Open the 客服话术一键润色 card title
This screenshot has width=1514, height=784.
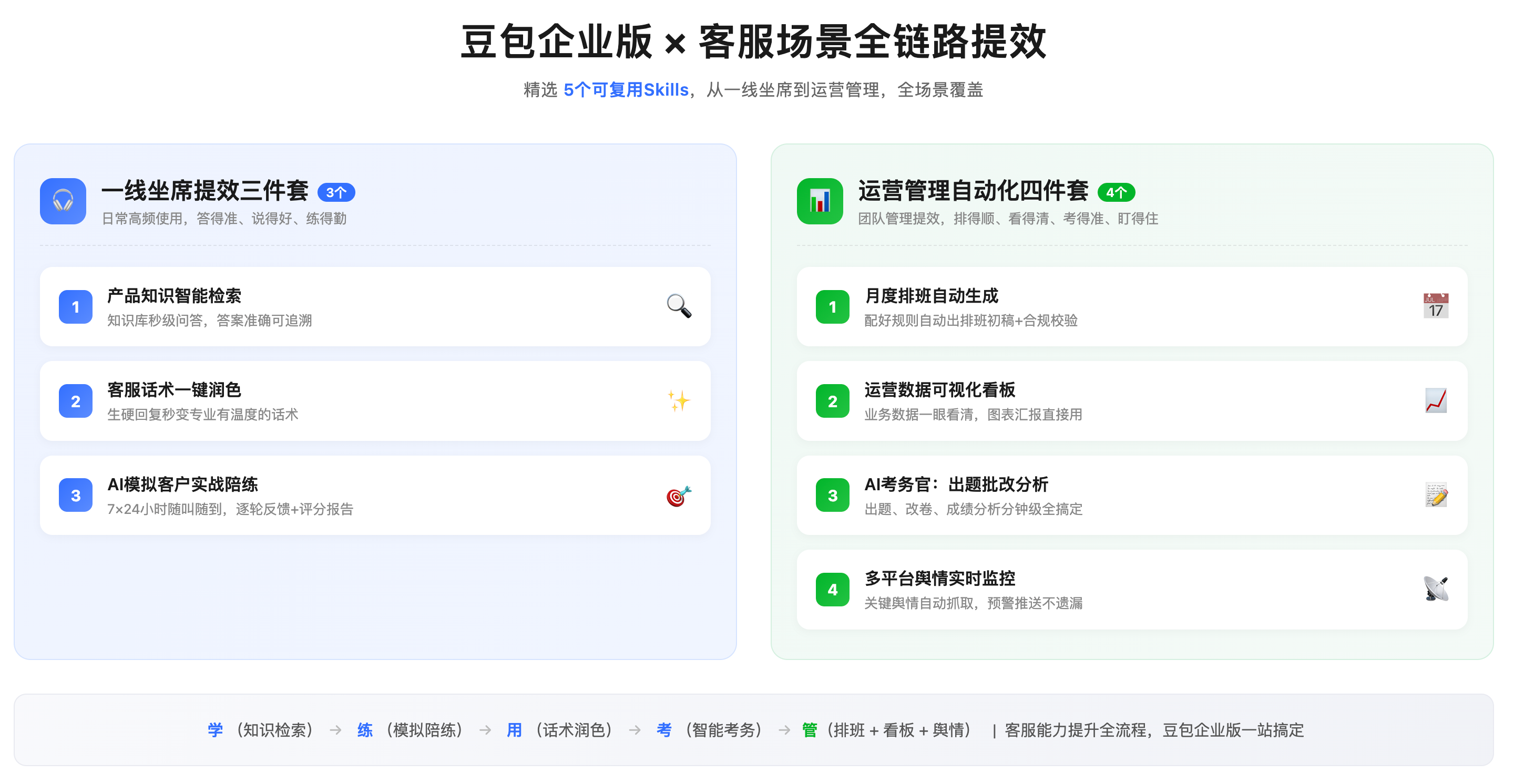pos(174,389)
